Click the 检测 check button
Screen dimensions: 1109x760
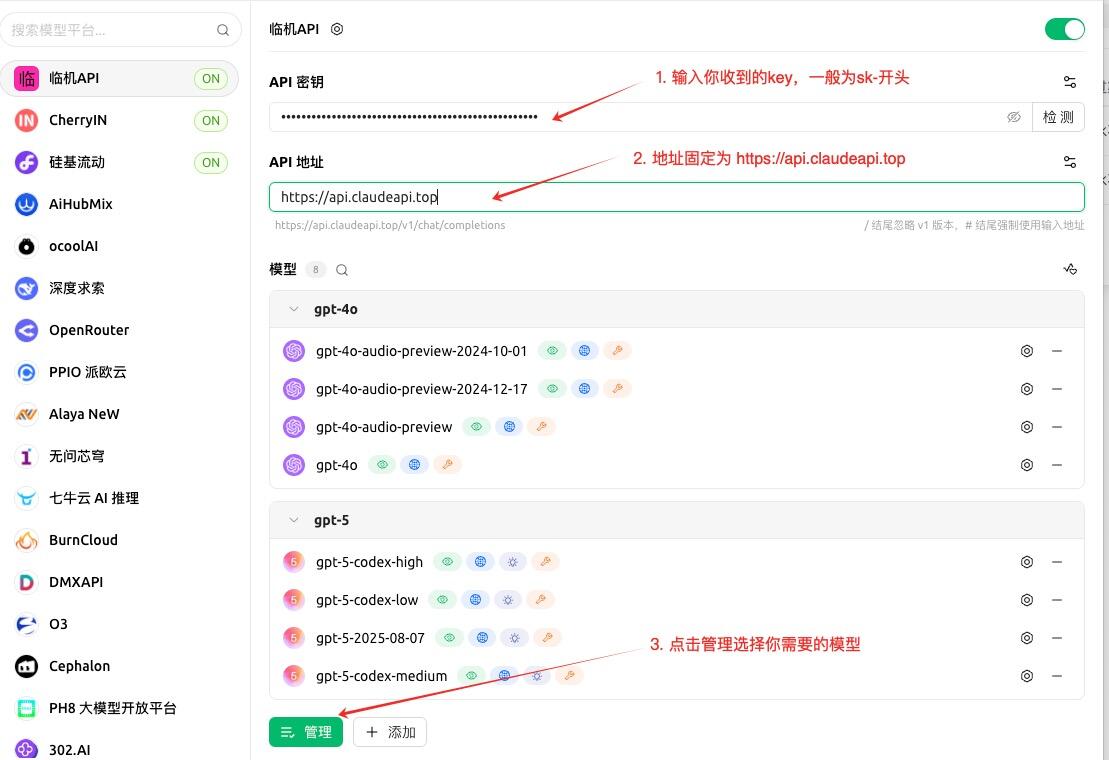(1058, 117)
